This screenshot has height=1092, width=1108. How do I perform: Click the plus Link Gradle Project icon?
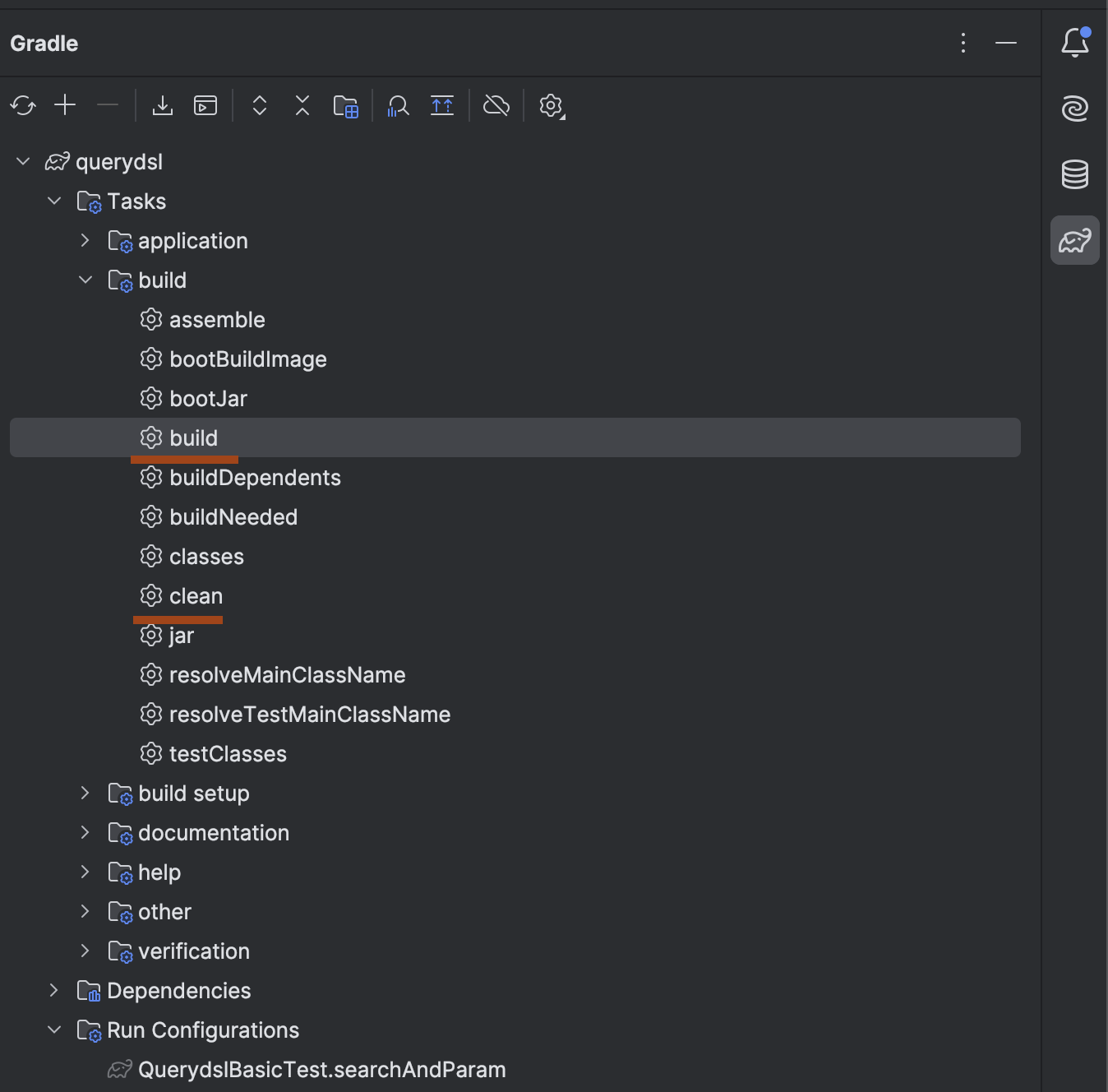[65, 105]
